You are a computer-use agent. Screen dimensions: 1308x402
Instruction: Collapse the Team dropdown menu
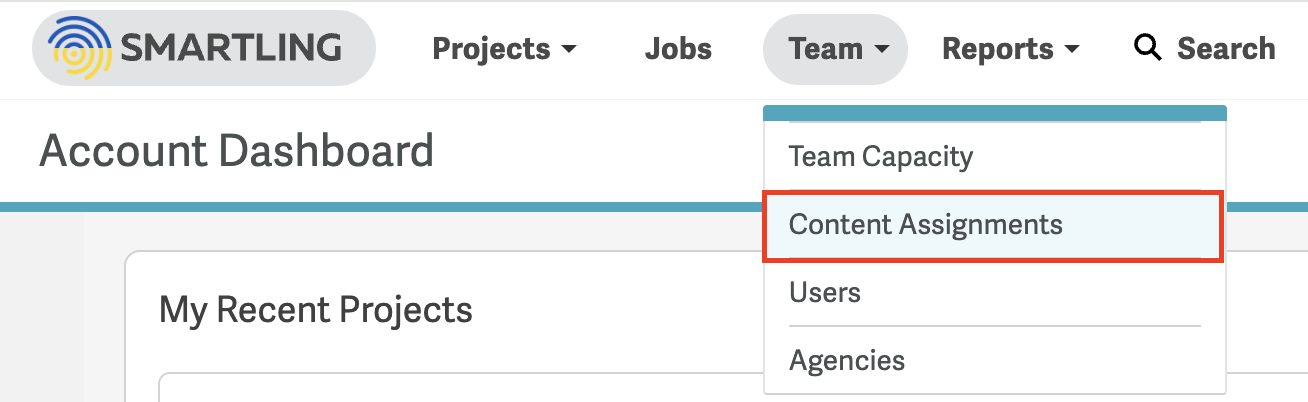[835, 48]
